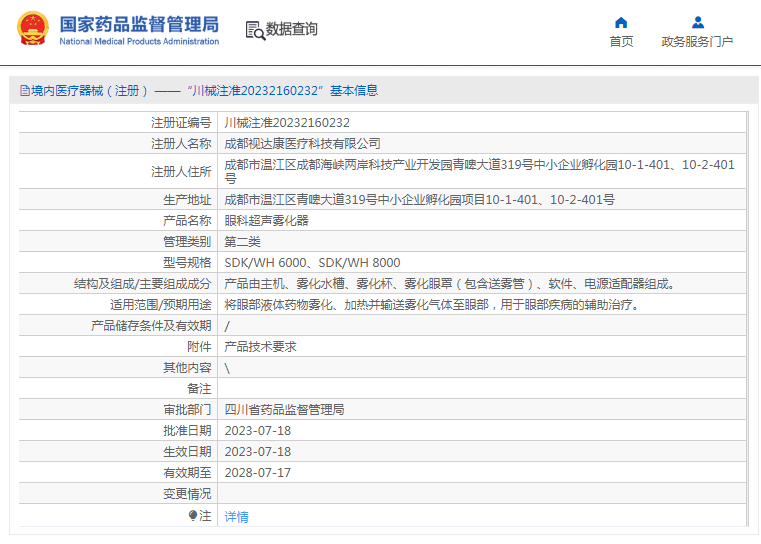761x544 pixels.
Task: Click the document icon before 境内医疗器械
Action: click(x=24, y=91)
